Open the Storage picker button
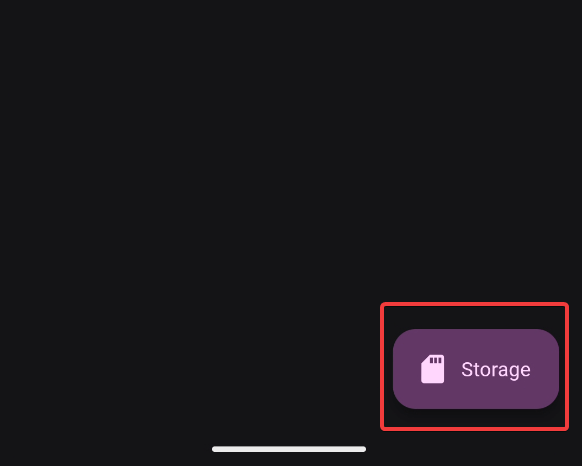This screenshot has height=466, width=582. (476, 369)
